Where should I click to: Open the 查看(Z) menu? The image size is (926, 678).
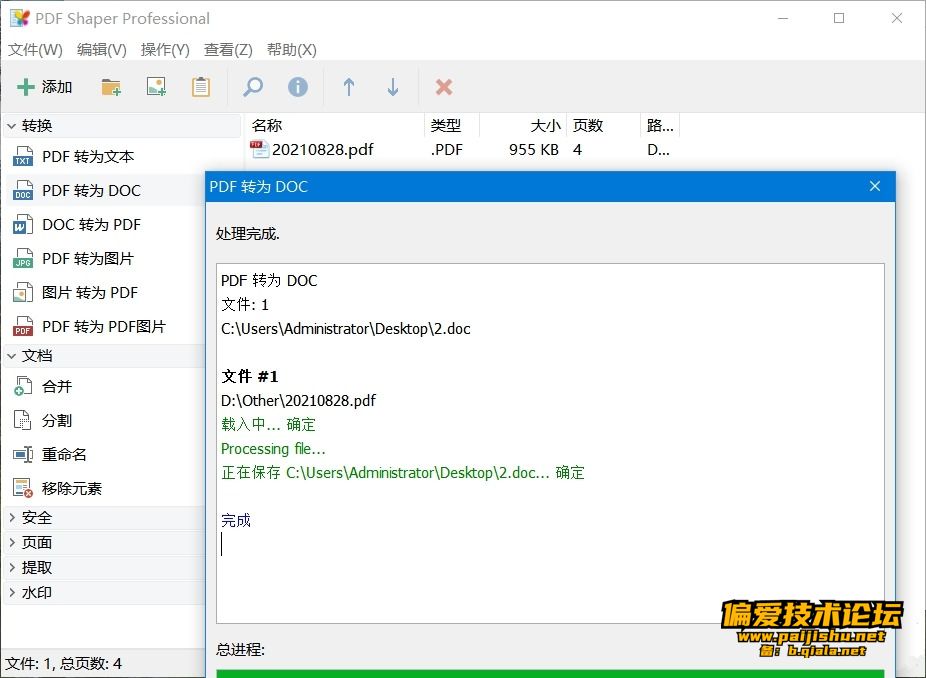pyautogui.click(x=228, y=50)
